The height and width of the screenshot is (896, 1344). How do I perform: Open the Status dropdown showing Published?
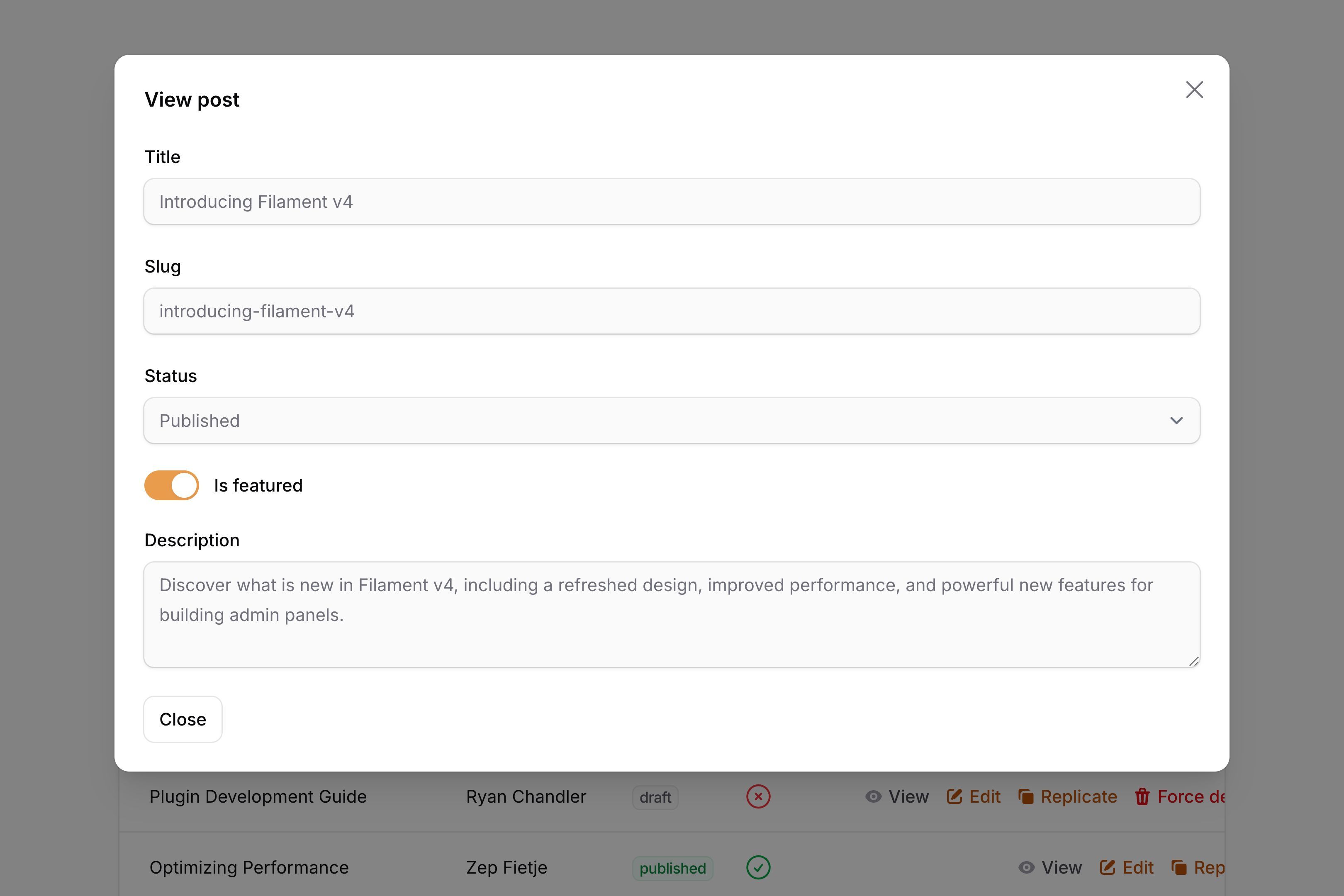tap(672, 421)
